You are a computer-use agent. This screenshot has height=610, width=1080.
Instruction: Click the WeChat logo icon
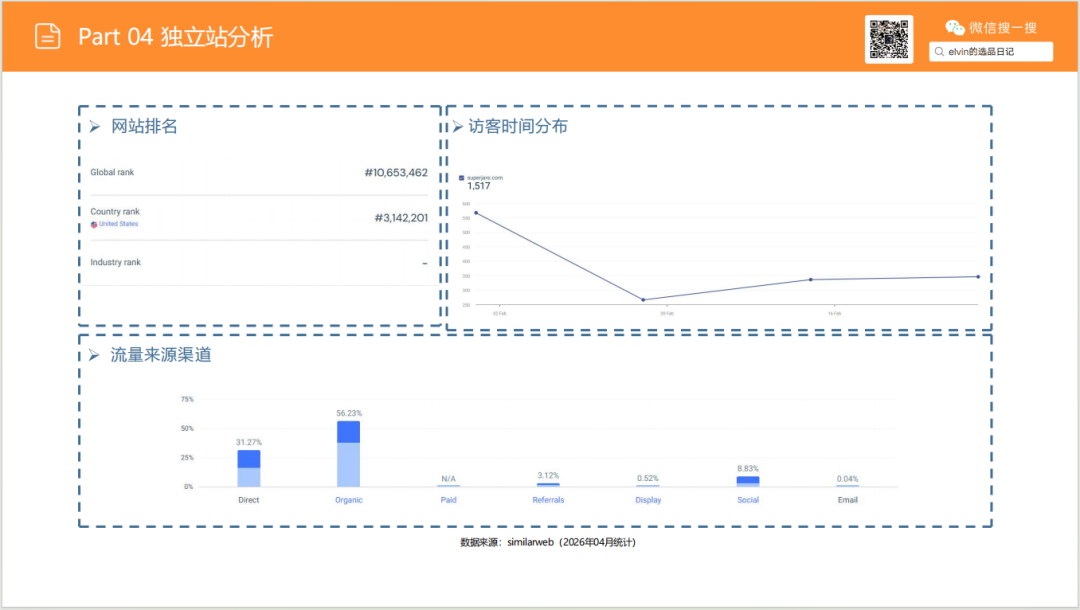(x=956, y=28)
